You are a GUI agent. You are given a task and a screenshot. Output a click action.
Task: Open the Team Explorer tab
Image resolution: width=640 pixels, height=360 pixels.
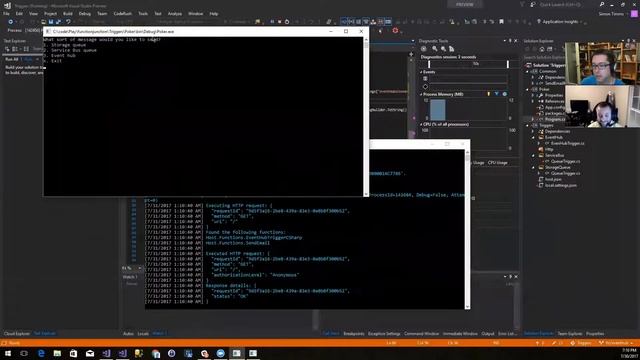(570, 333)
